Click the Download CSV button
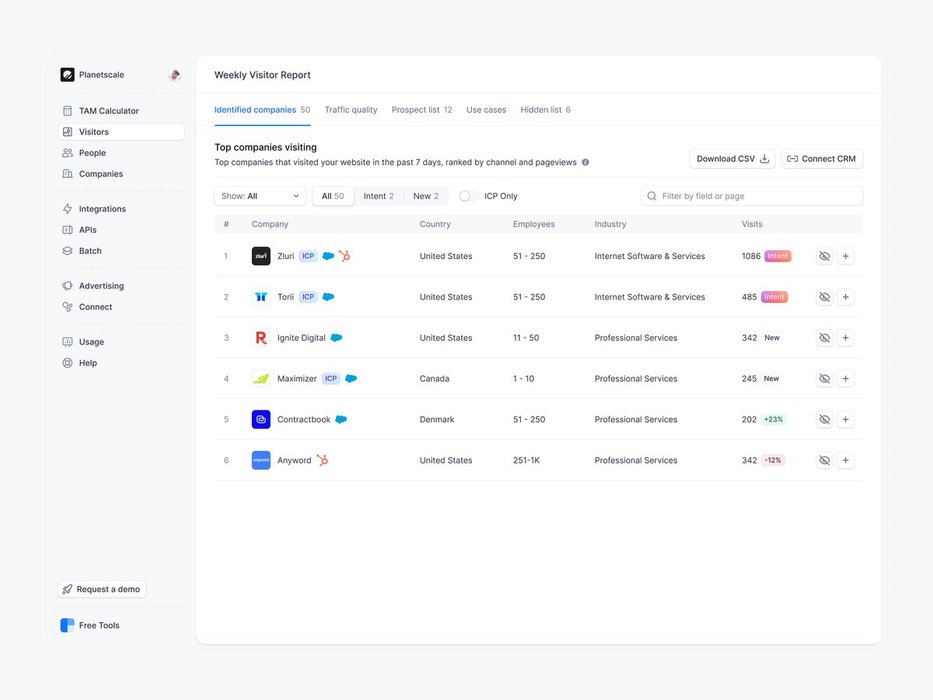Image resolution: width=933 pixels, height=700 pixels. pos(732,159)
